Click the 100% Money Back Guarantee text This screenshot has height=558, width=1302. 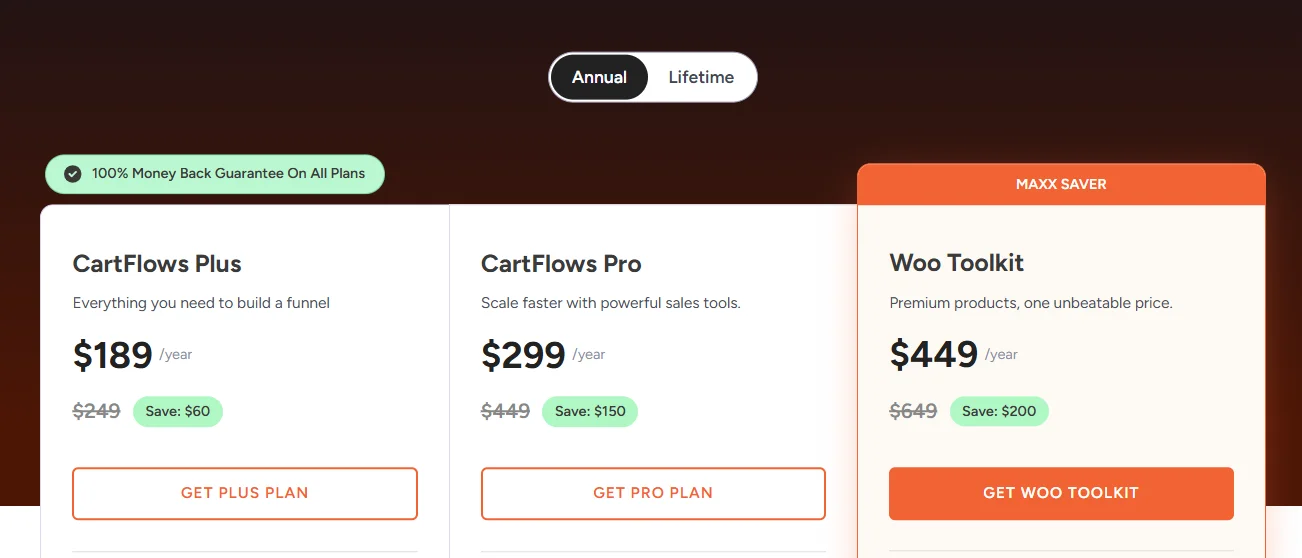click(228, 174)
